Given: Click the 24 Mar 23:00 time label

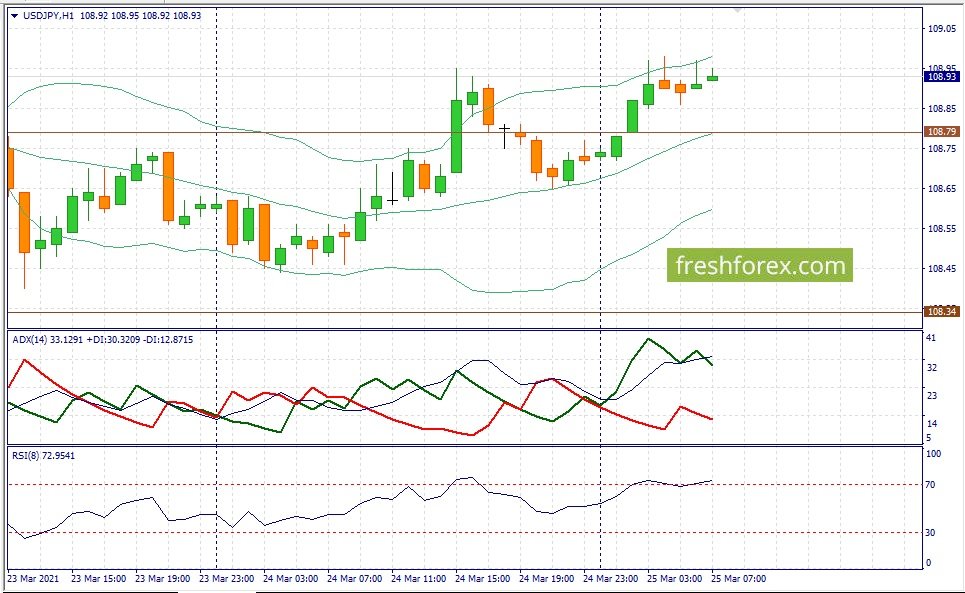Looking at the screenshot, I should [611, 579].
